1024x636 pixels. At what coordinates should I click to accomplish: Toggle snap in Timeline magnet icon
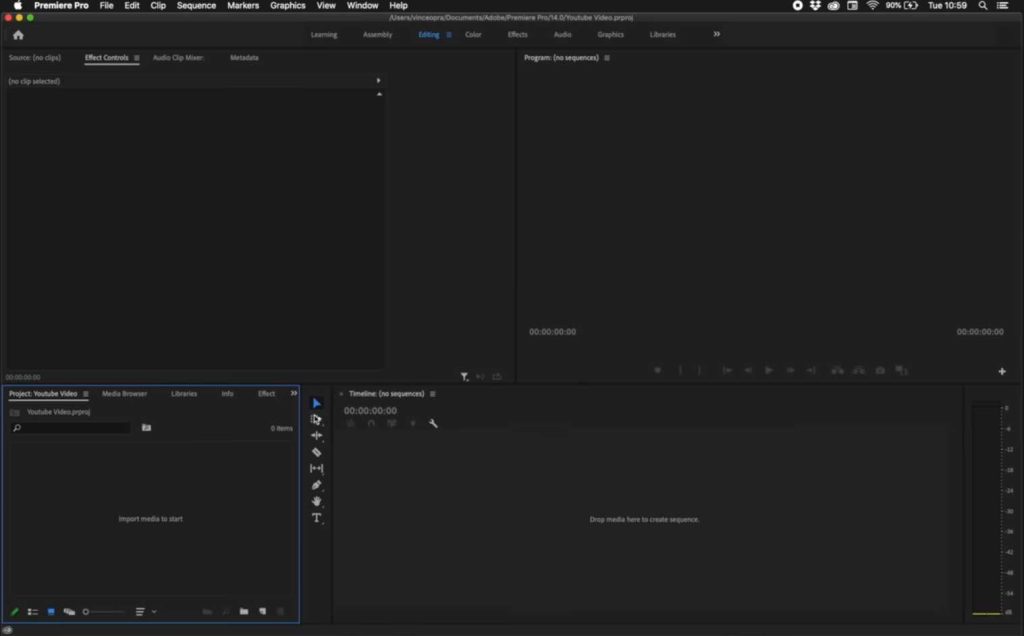pyautogui.click(x=371, y=424)
